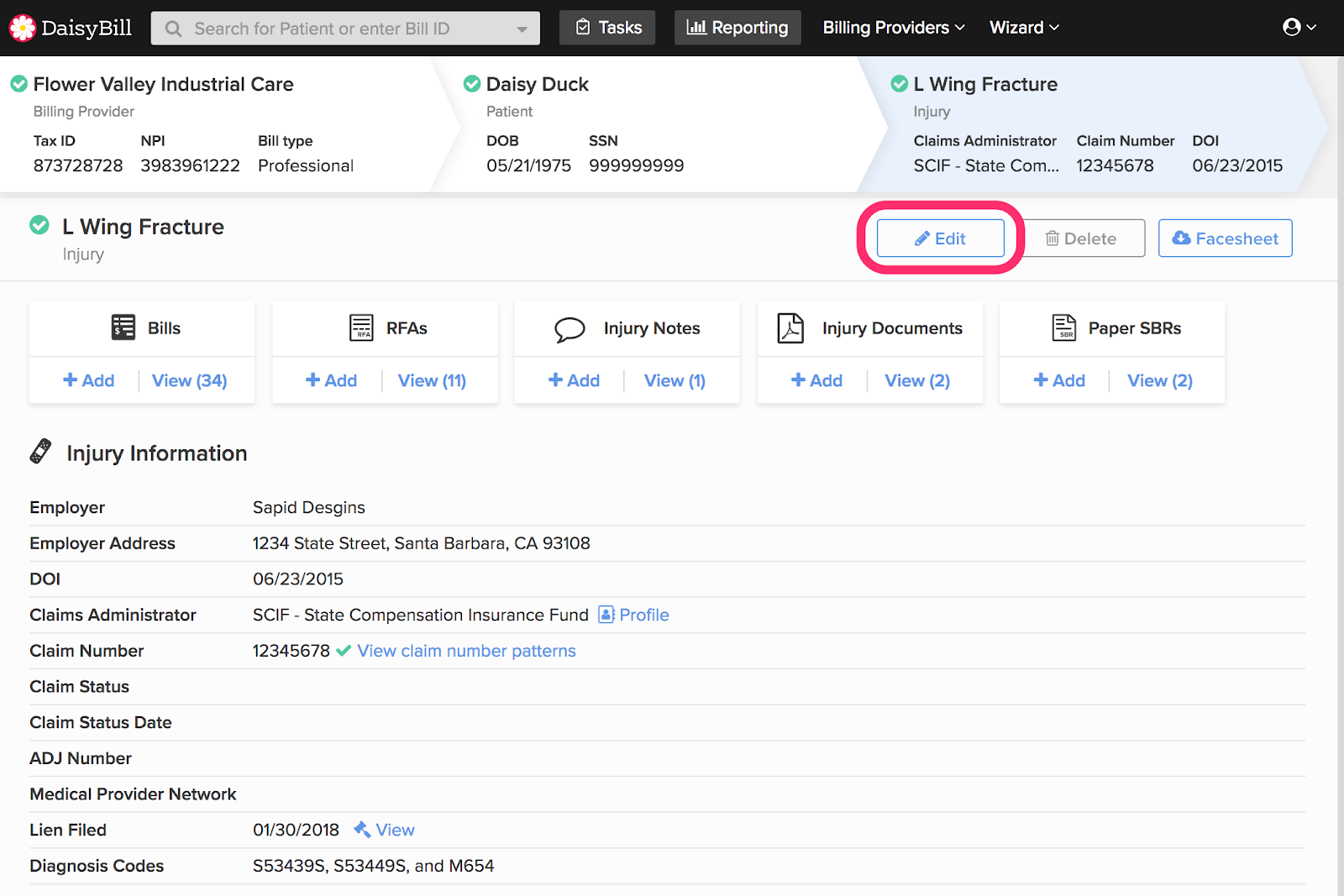Click the diagnosis codes S53439S, S53449S, and M654
The height and width of the screenshot is (896, 1344).
point(374,866)
